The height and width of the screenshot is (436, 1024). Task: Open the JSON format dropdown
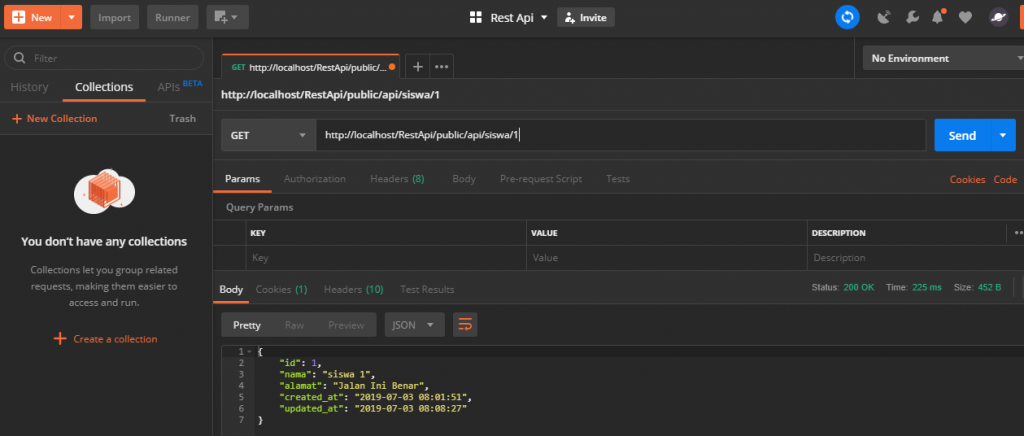414,325
